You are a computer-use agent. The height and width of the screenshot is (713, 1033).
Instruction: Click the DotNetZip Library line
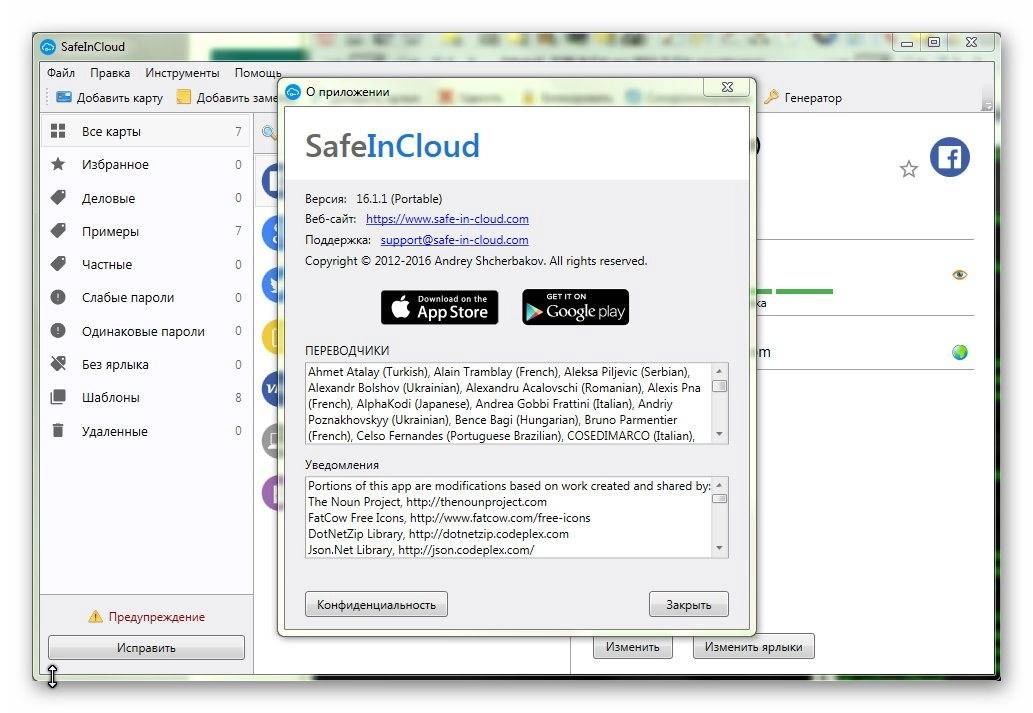coord(438,534)
